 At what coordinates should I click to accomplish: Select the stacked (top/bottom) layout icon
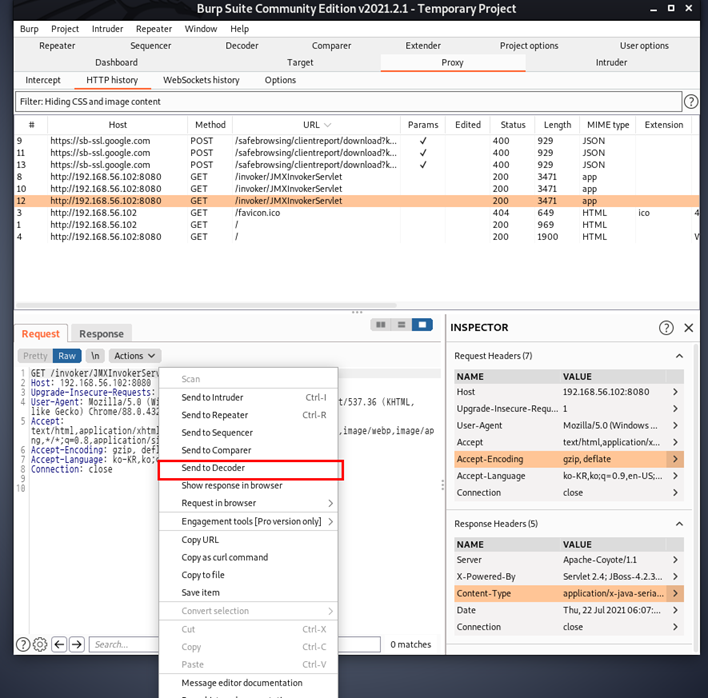401,325
